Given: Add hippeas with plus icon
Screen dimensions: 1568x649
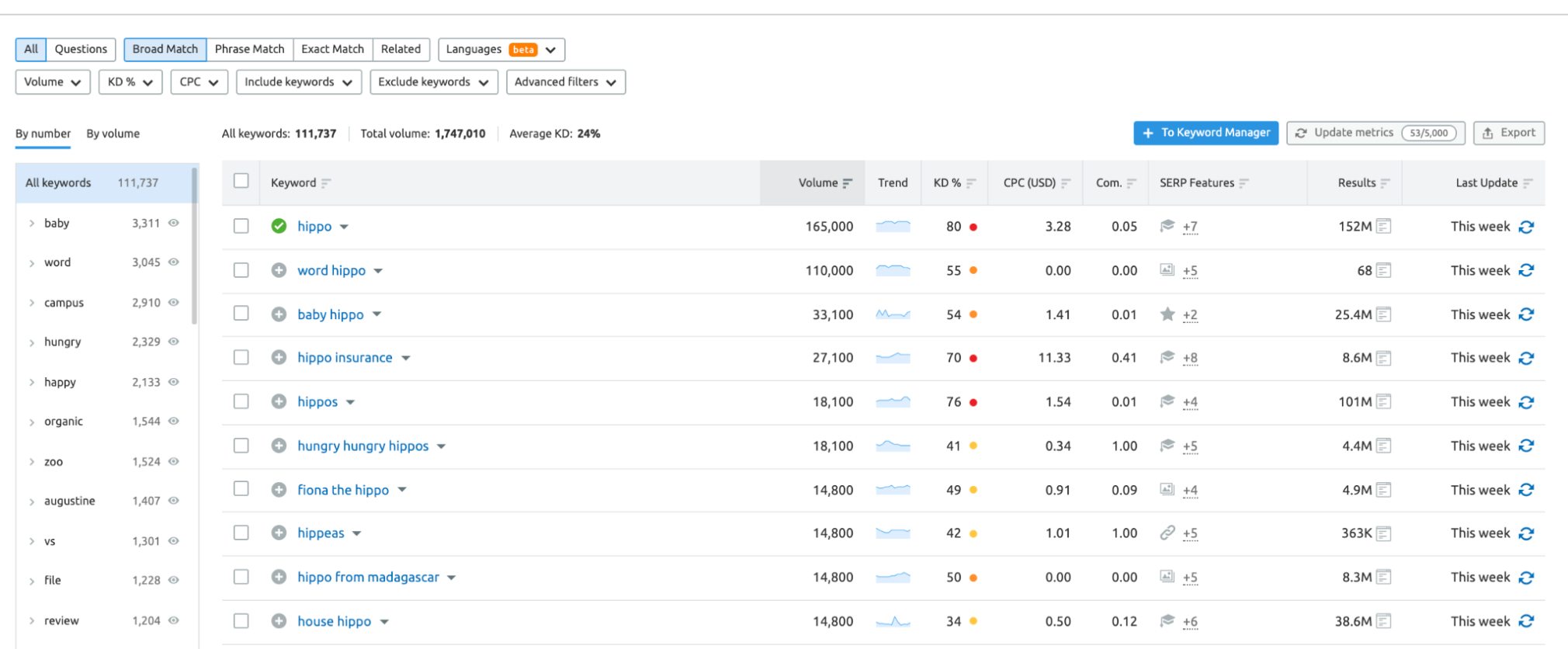Looking at the screenshot, I should coord(279,533).
